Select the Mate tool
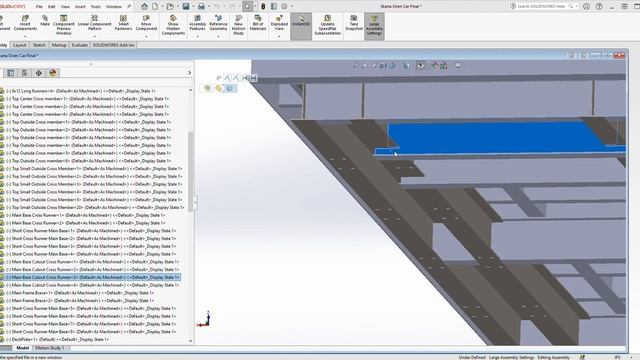This screenshot has height=360, width=640. click(x=45, y=21)
